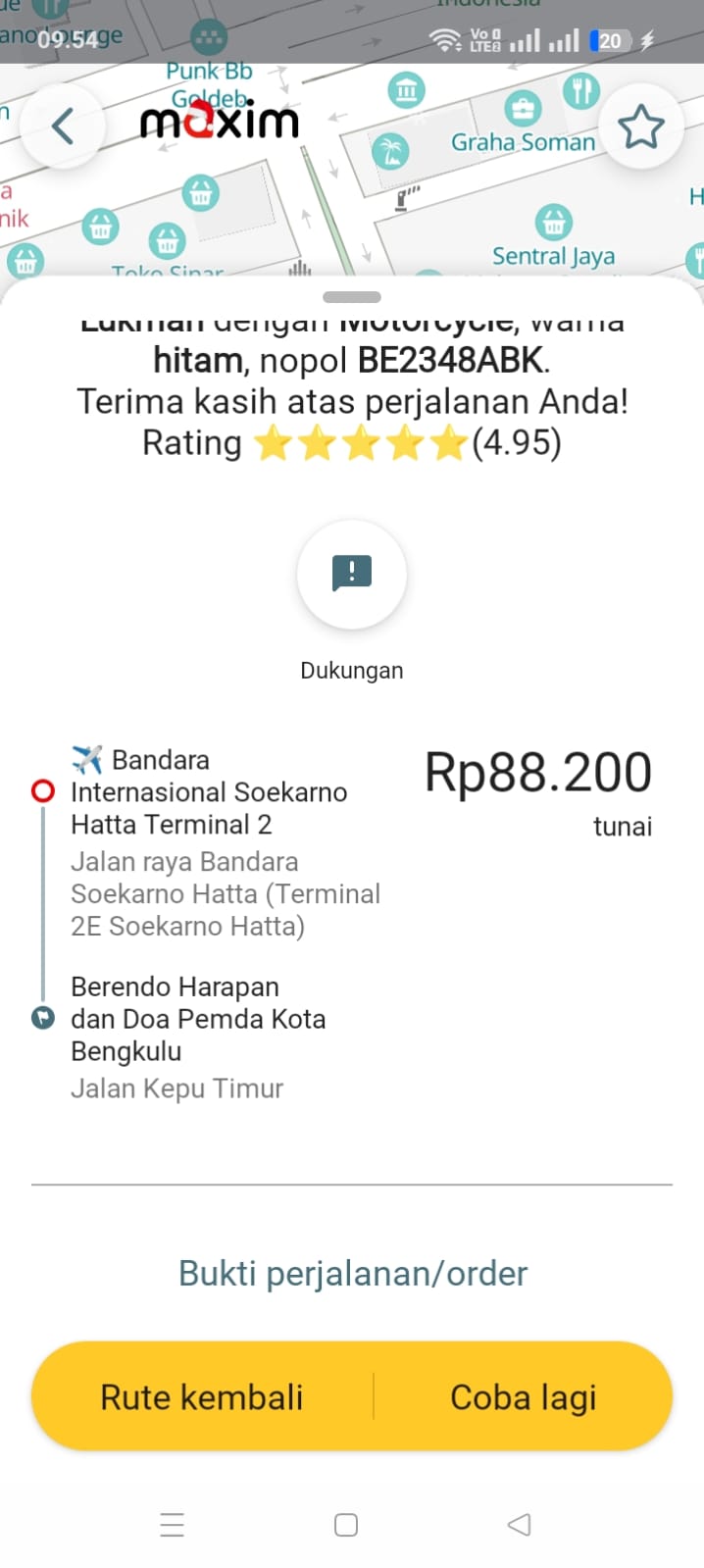Tap the back arrow button
This screenshot has width=704, height=1568.
point(63,126)
